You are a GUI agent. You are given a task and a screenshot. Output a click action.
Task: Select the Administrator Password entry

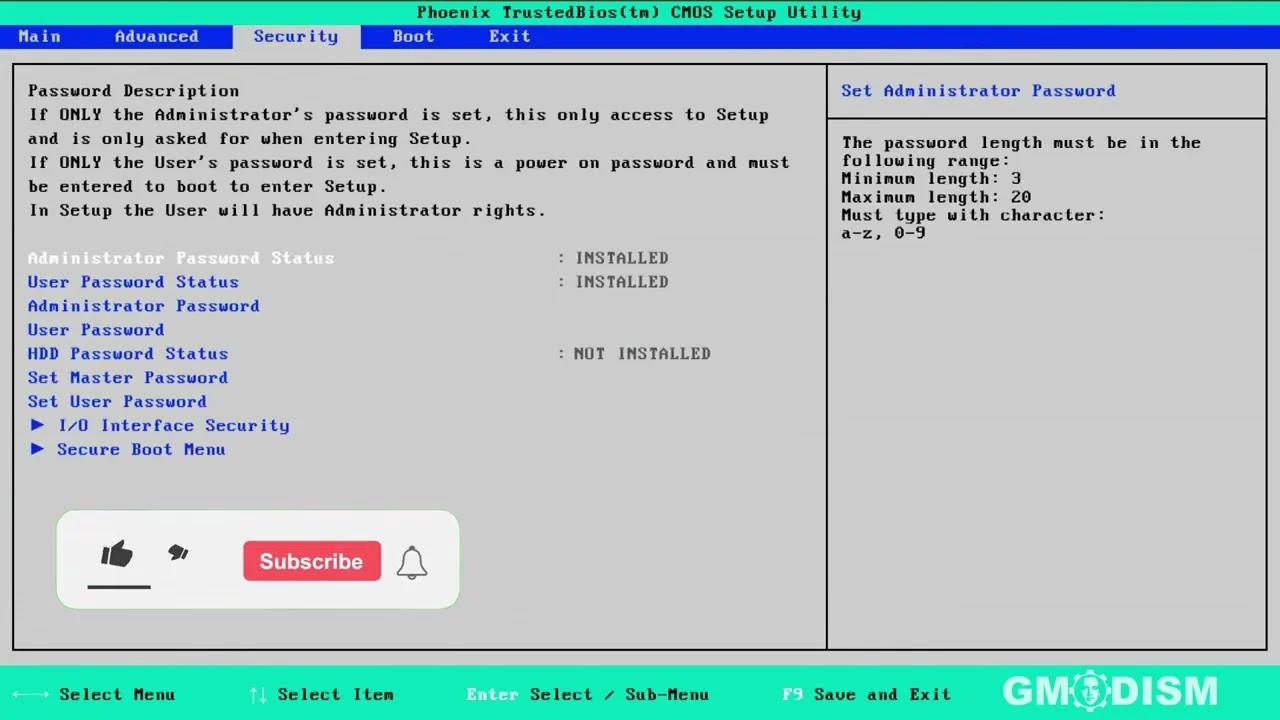(143, 305)
